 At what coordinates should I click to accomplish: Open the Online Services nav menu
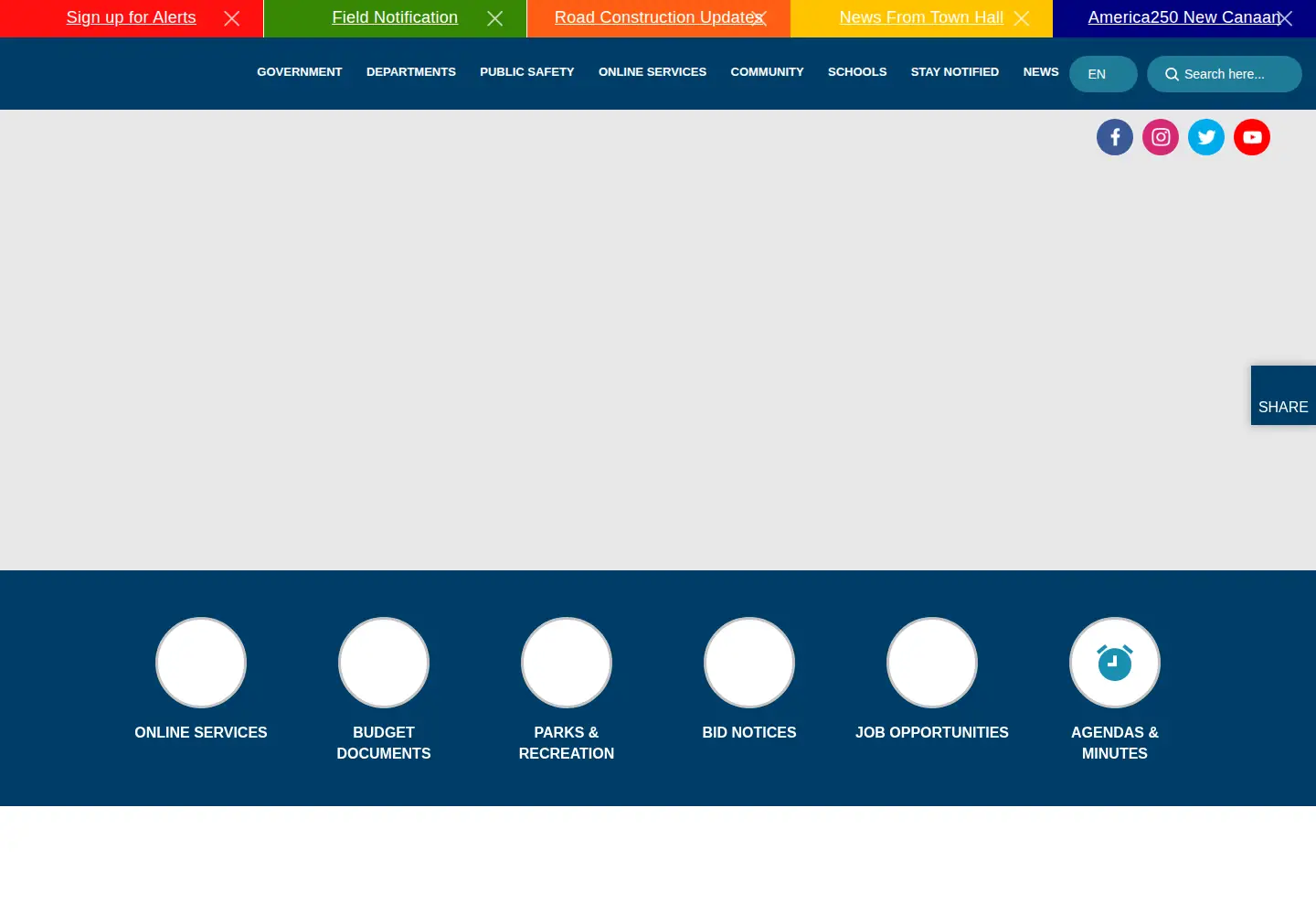(x=653, y=71)
